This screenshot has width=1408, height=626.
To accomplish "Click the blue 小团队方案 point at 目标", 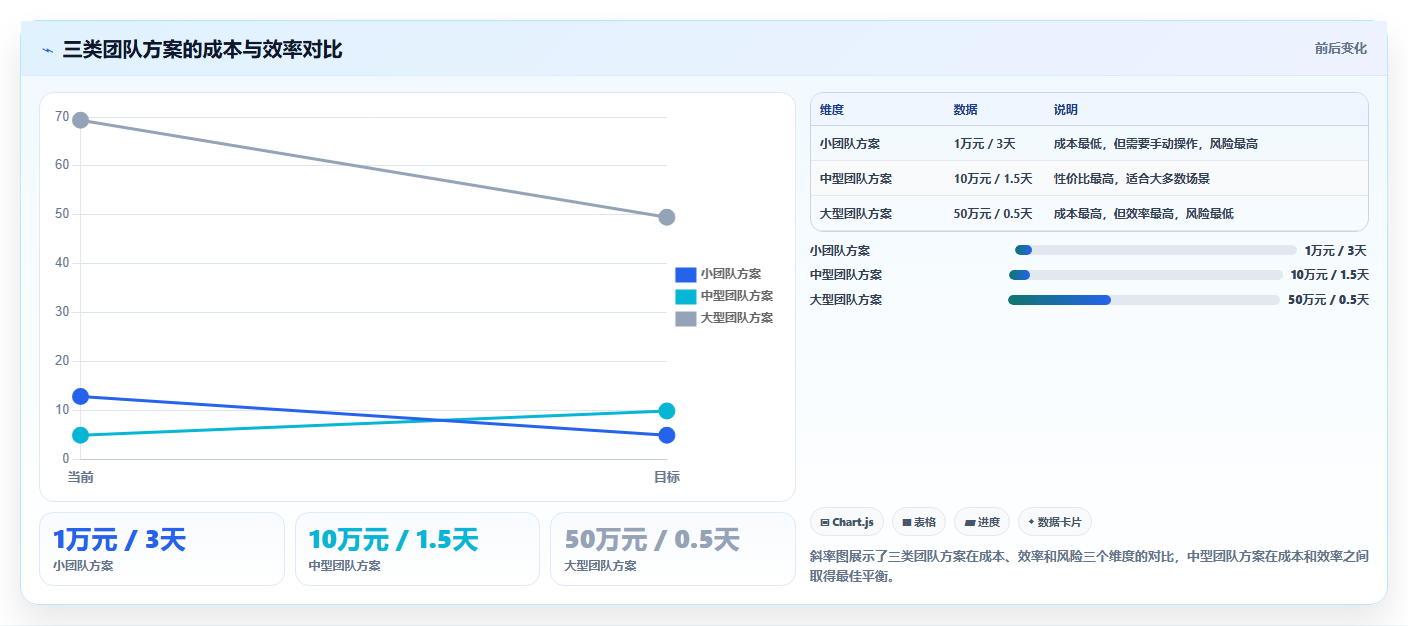I will pos(667,435).
